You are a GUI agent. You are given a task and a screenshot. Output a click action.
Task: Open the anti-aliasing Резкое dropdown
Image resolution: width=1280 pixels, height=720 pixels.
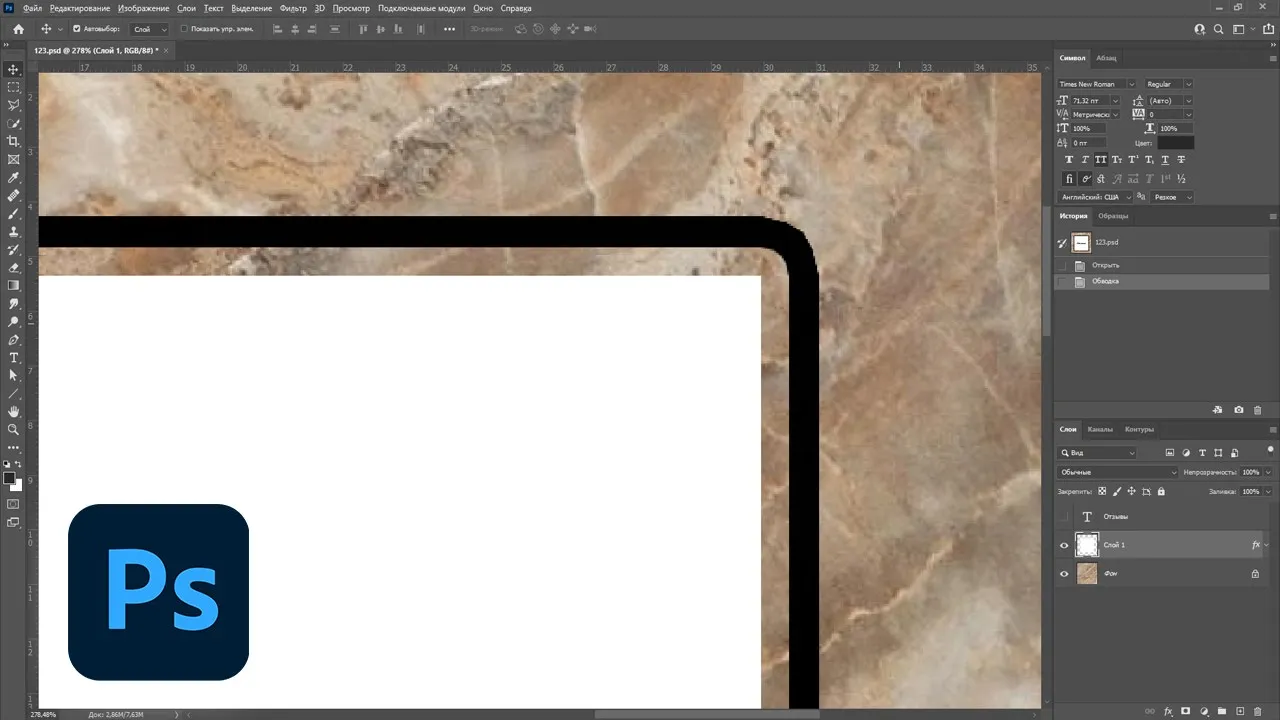[x=1172, y=198]
